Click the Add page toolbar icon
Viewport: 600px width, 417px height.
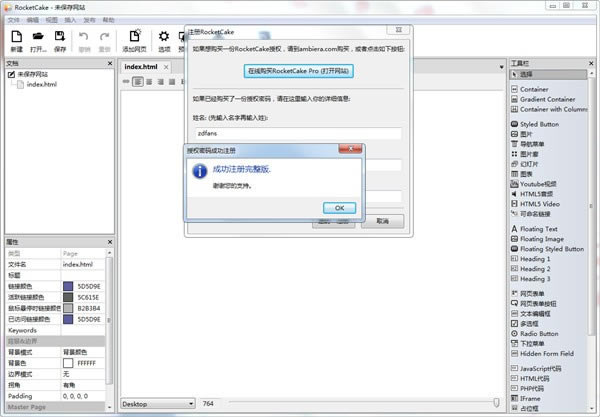[134, 36]
